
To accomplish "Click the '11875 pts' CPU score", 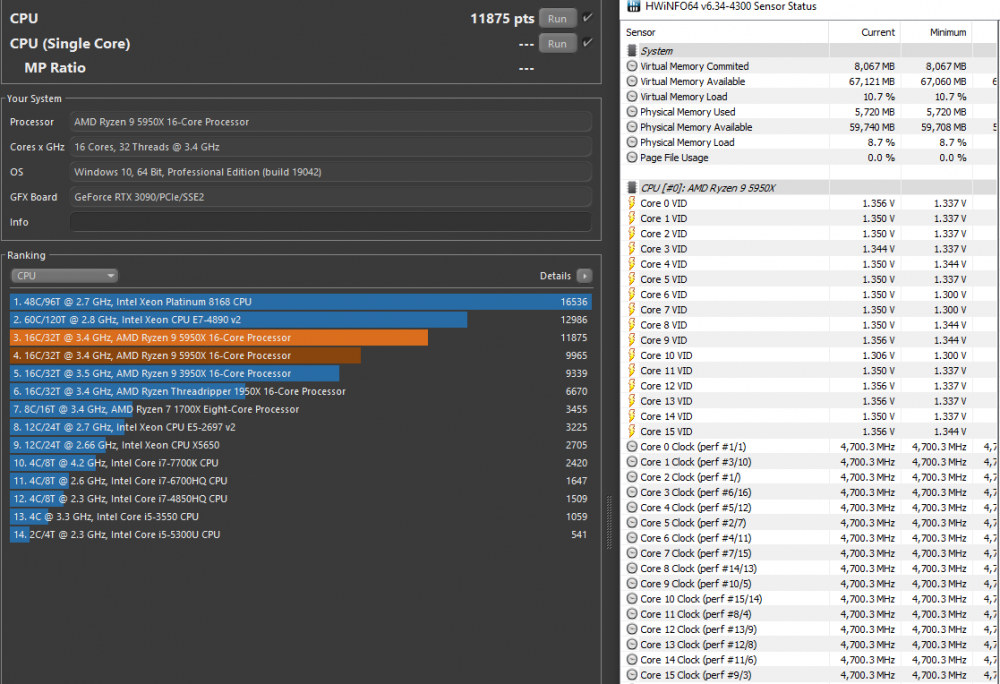I will pyautogui.click(x=502, y=18).
